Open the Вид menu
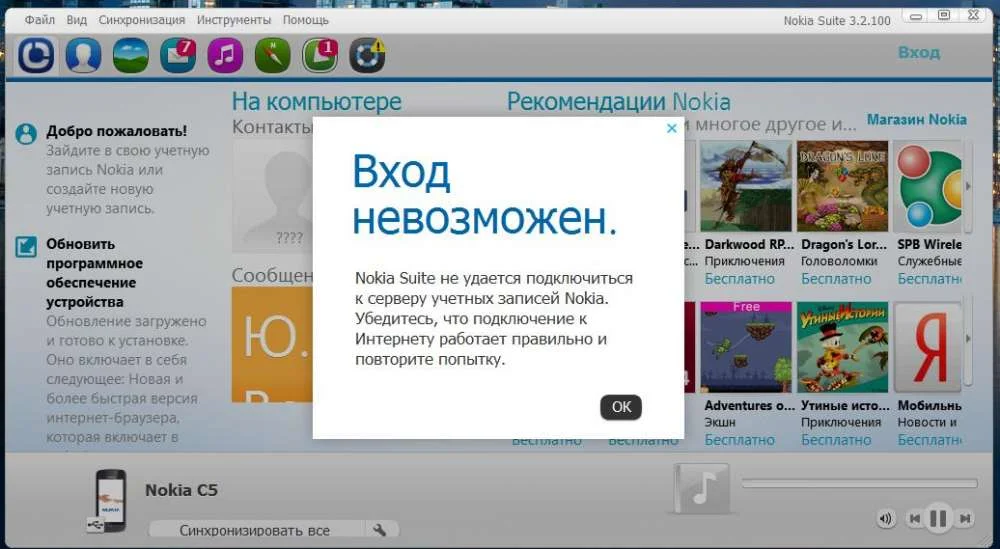This screenshot has height=549, width=1000. (77, 20)
